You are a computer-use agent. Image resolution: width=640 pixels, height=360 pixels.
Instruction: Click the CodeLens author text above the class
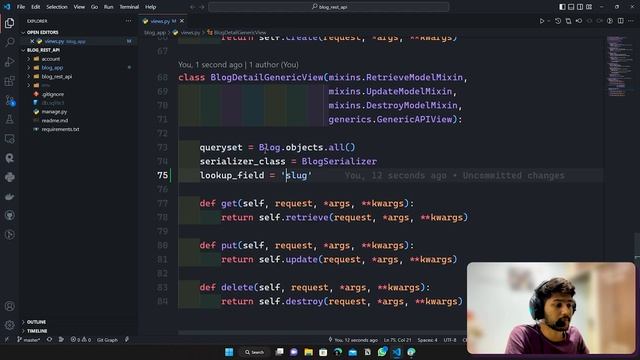point(238,64)
